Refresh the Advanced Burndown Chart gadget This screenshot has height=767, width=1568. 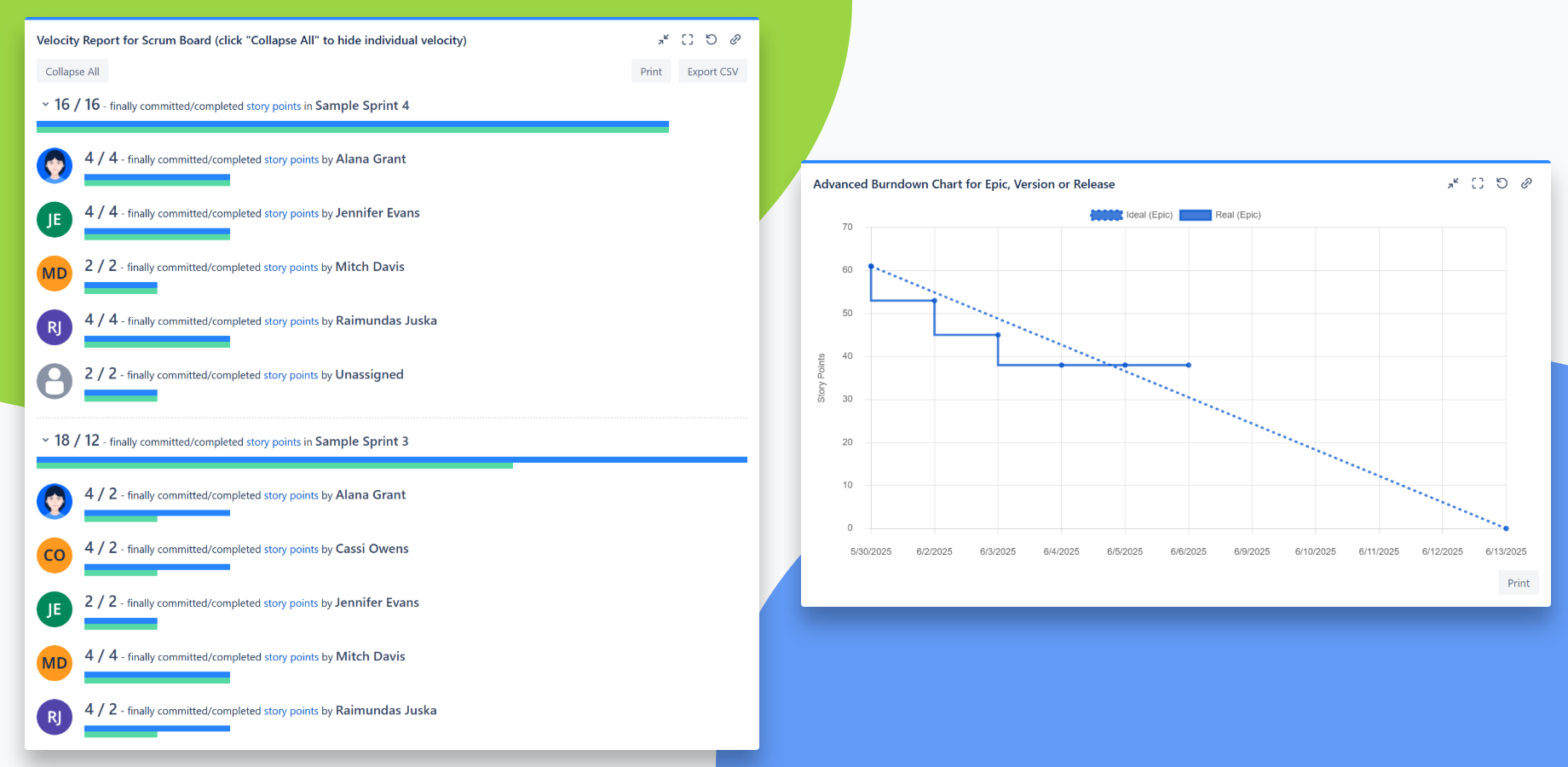click(1502, 183)
